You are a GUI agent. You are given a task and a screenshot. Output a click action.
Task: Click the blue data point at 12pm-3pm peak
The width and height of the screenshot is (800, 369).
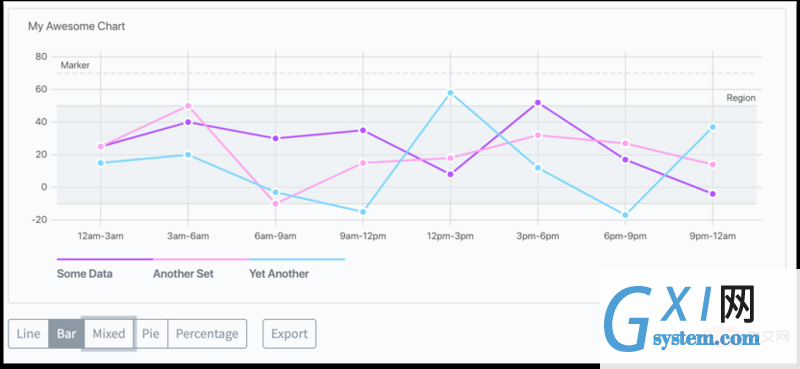click(450, 93)
